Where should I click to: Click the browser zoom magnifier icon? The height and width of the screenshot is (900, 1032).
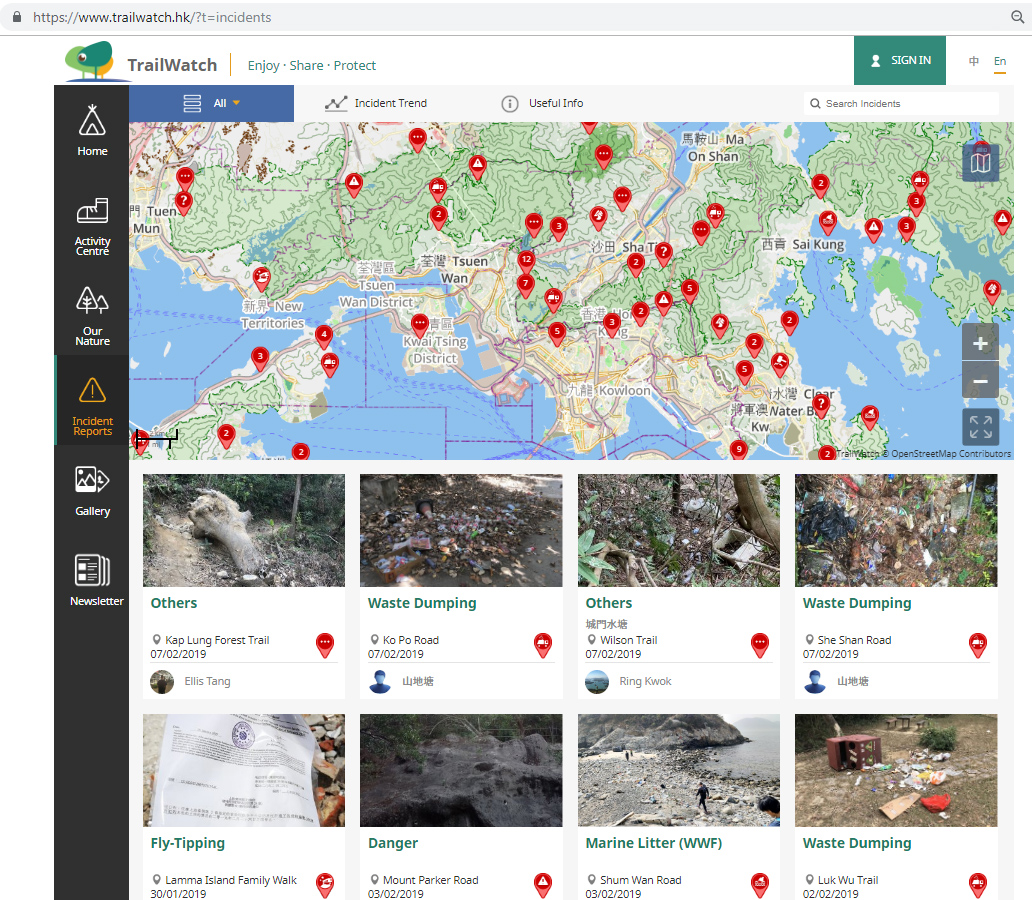pos(1018,17)
